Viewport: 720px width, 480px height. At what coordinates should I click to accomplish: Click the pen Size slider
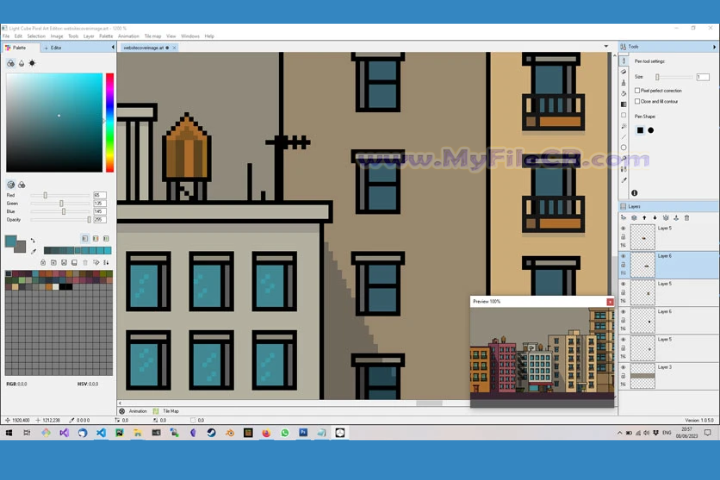pyautogui.click(x=673, y=77)
